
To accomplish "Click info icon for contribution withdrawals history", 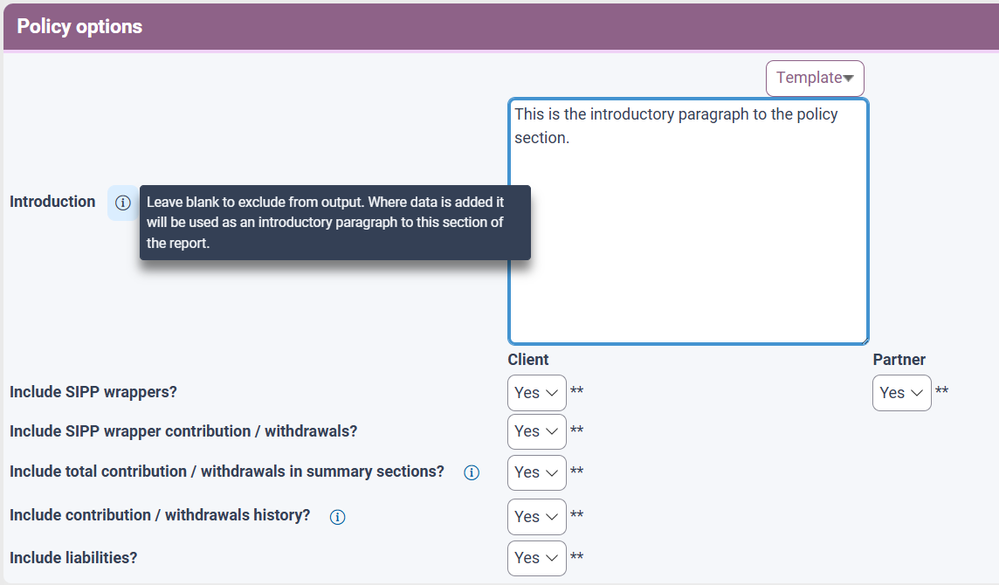I will point(338,517).
